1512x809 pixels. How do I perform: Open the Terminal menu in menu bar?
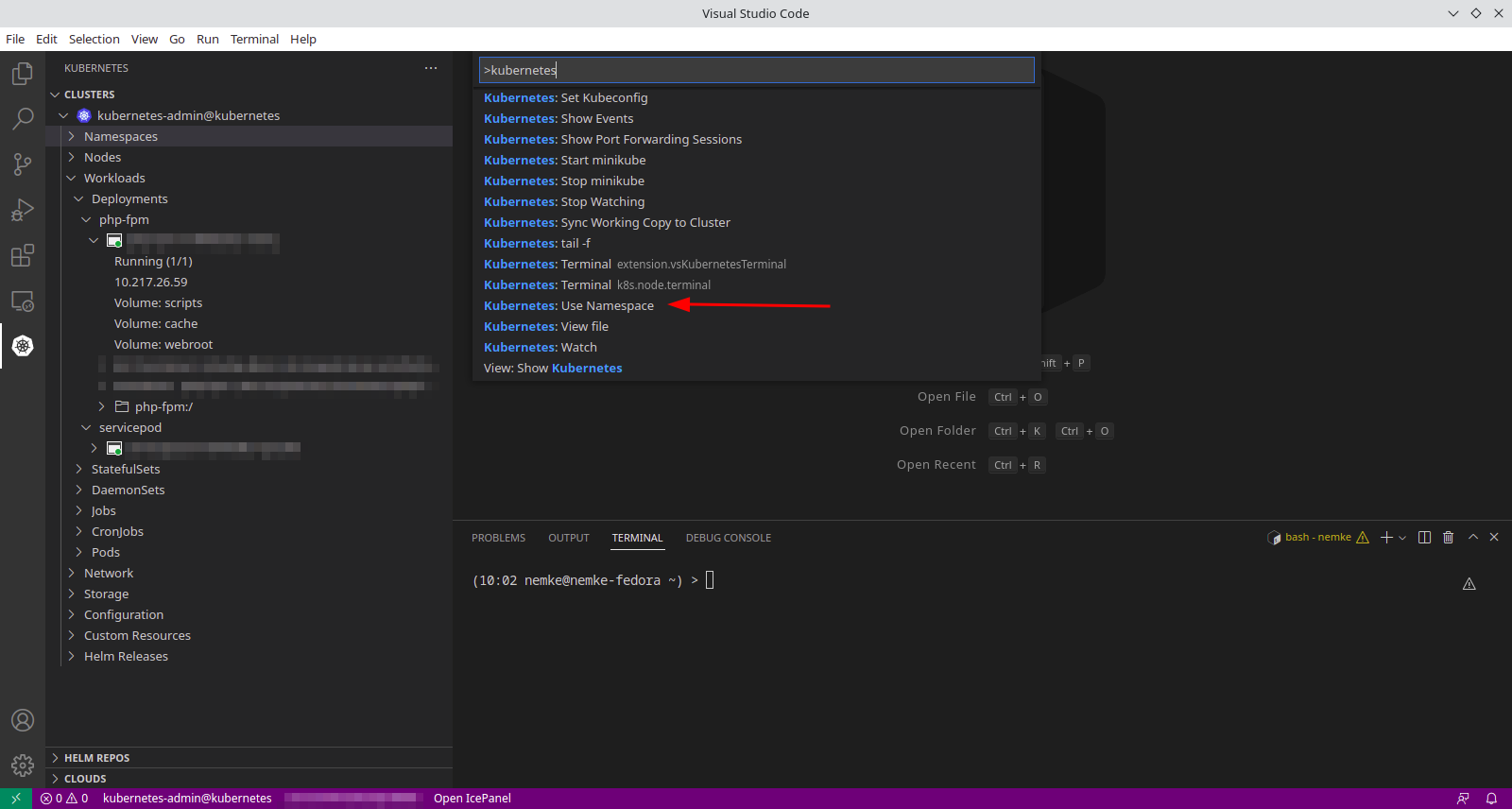254,39
